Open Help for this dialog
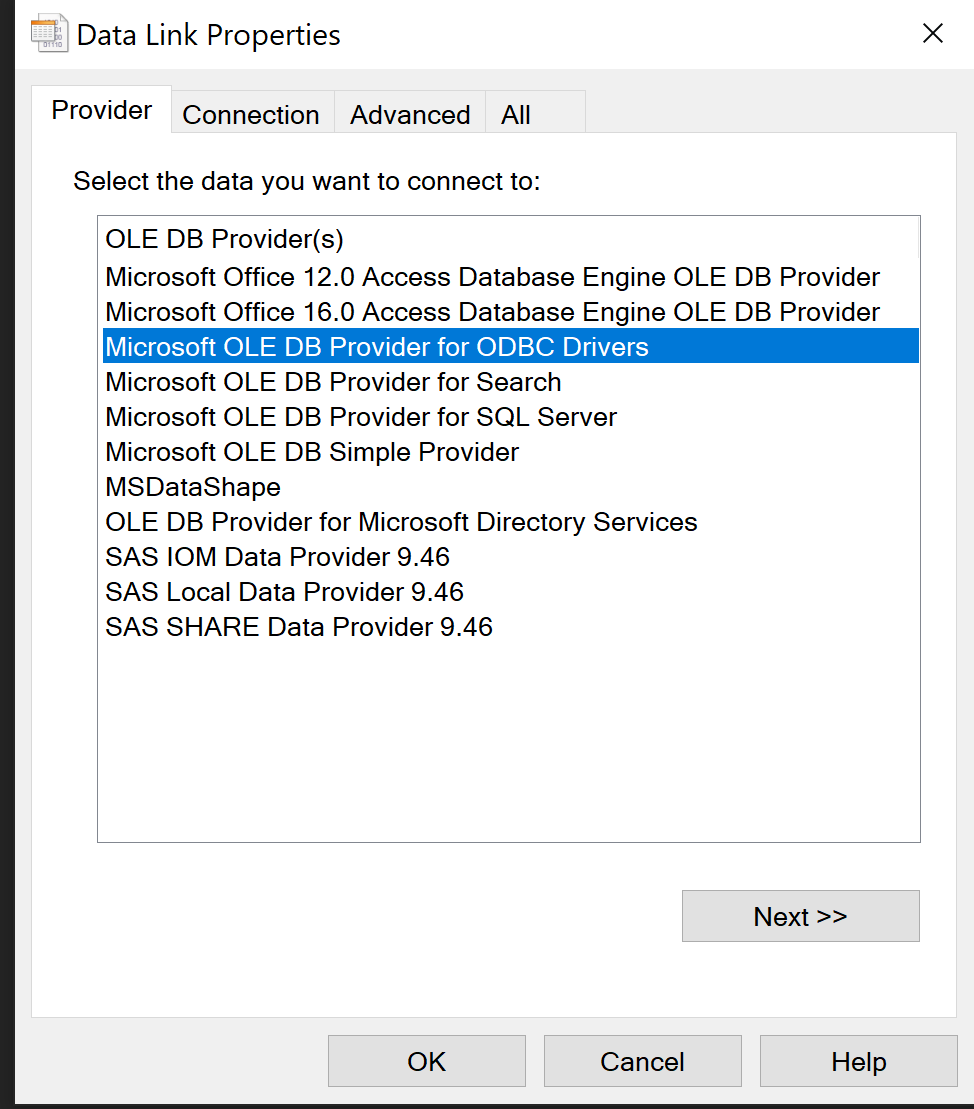Screen dimensions: 974x1109 (858, 1061)
